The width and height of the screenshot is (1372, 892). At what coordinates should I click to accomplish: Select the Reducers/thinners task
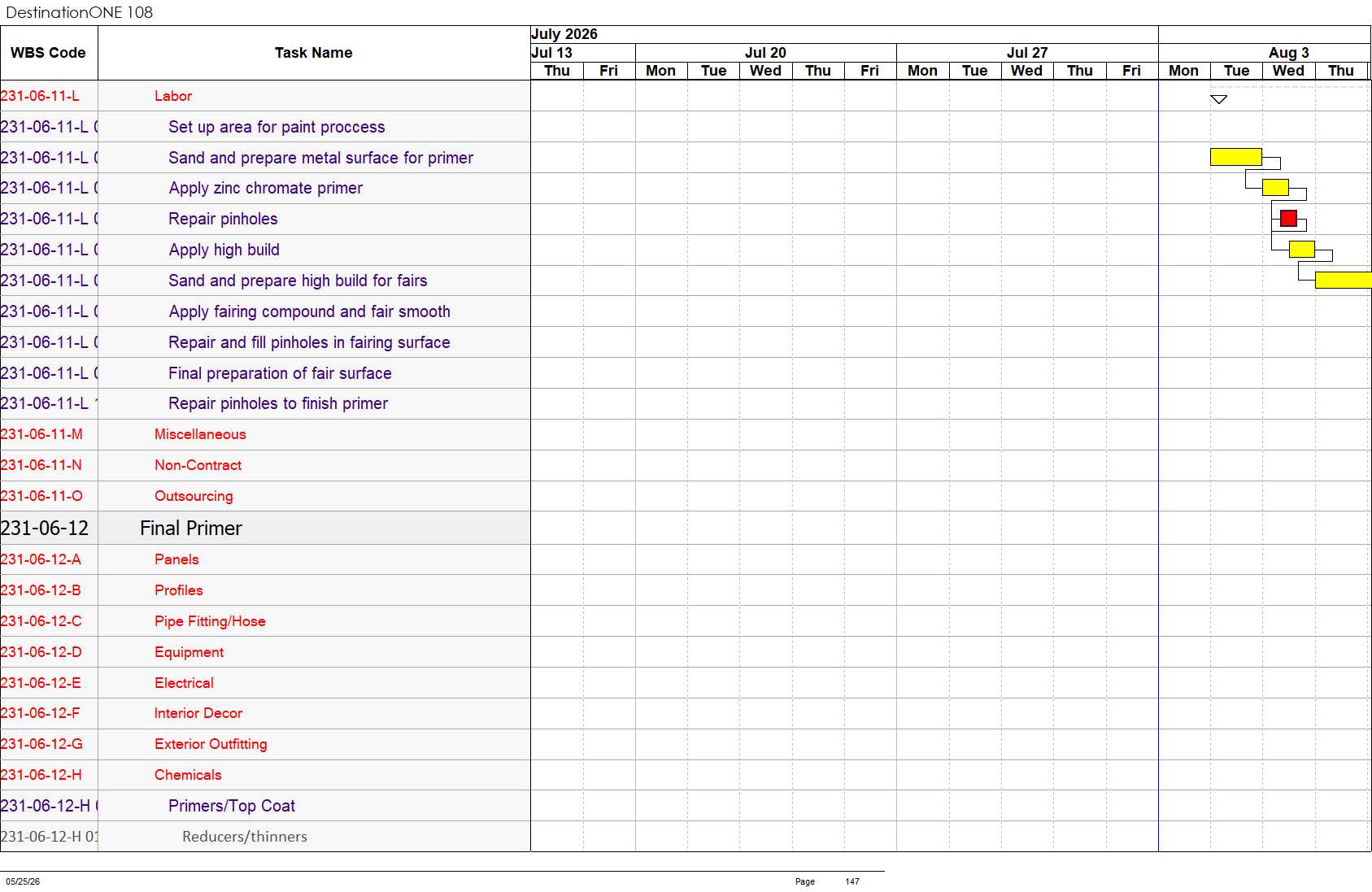point(245,837)
